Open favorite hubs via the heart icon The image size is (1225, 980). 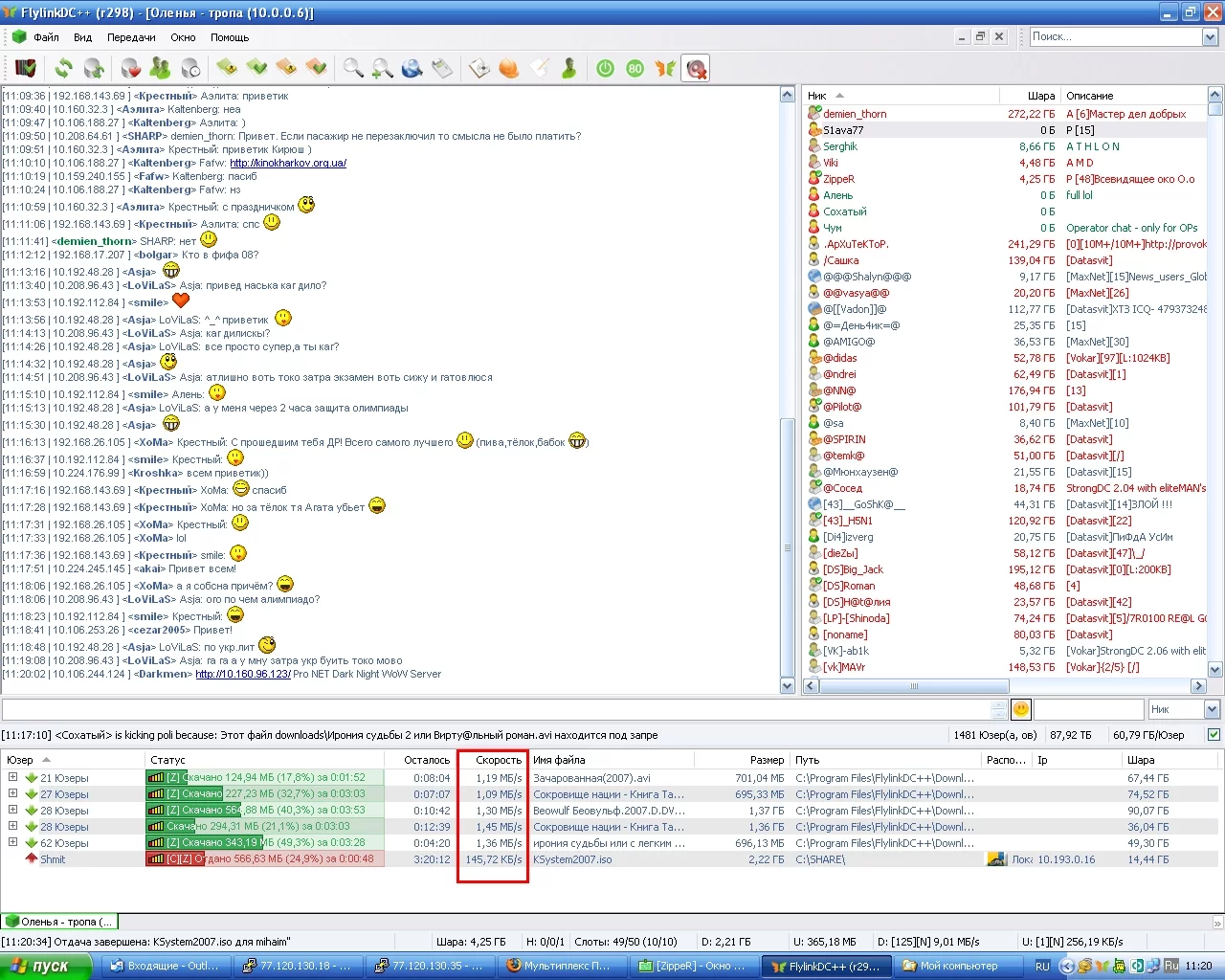coord(131,68)
